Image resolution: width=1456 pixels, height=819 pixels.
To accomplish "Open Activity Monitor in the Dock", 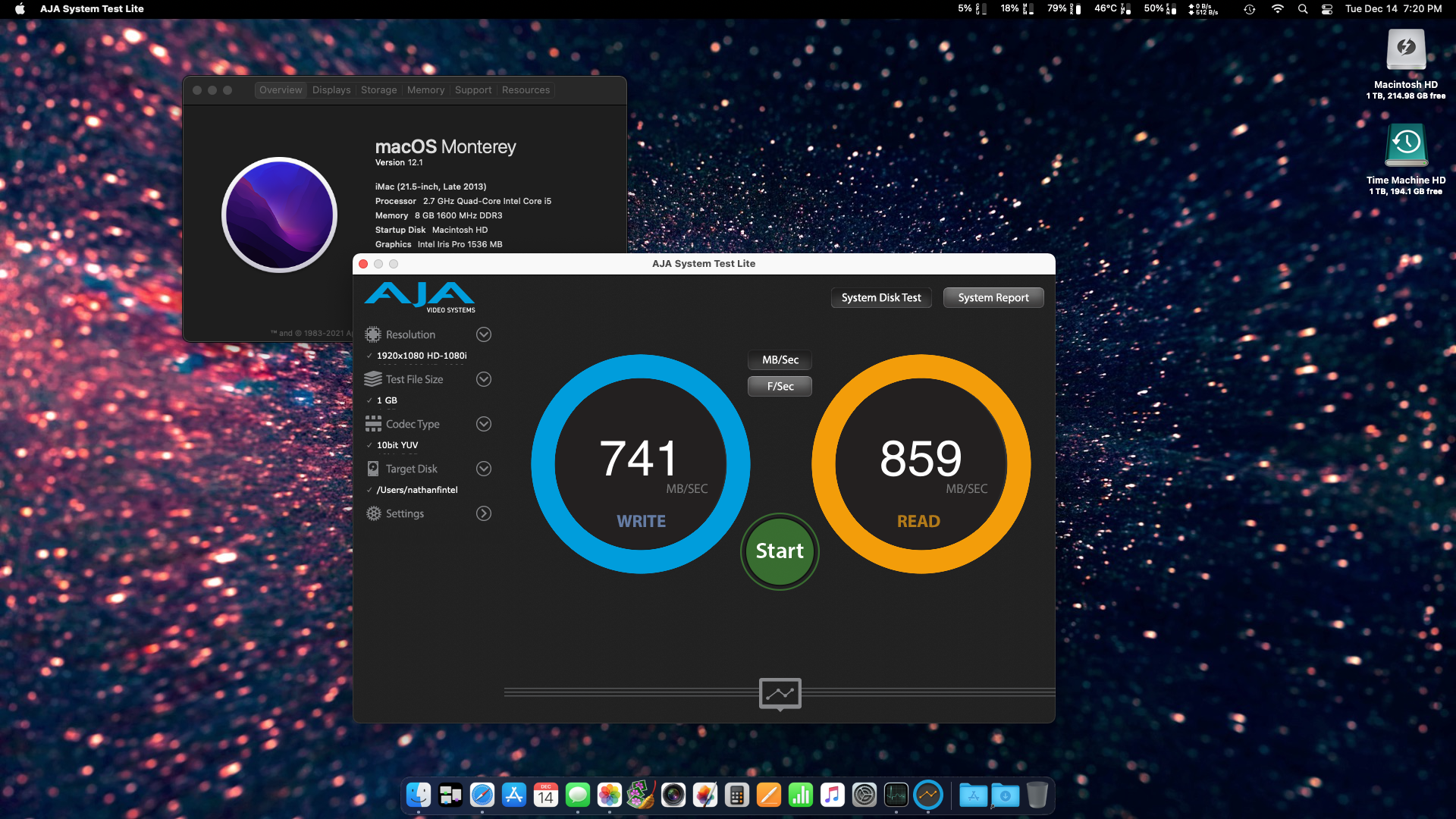I will (x=896, y=795).
